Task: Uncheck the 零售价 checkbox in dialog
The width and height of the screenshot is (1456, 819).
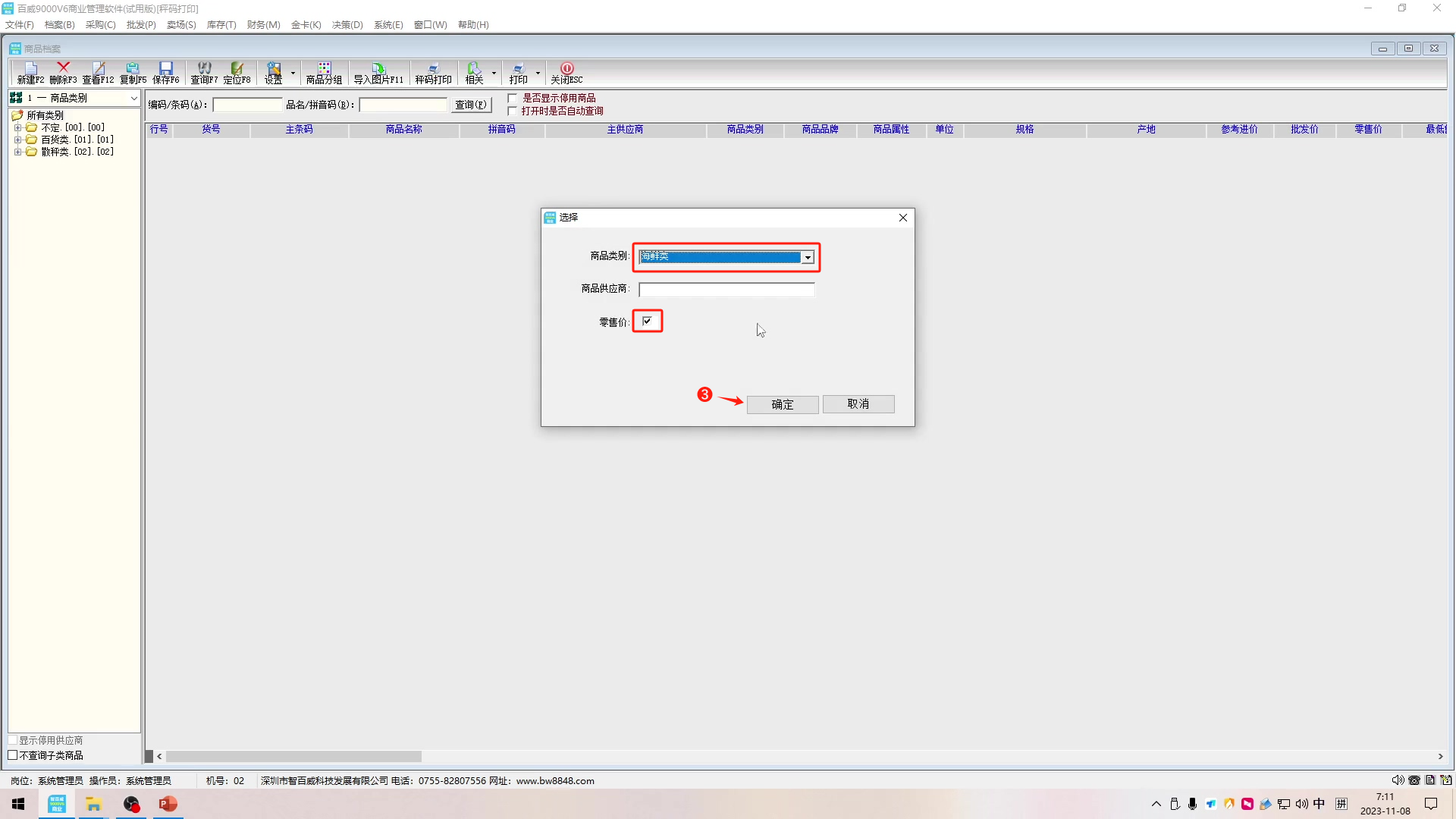Action: [x=647, y=322]
